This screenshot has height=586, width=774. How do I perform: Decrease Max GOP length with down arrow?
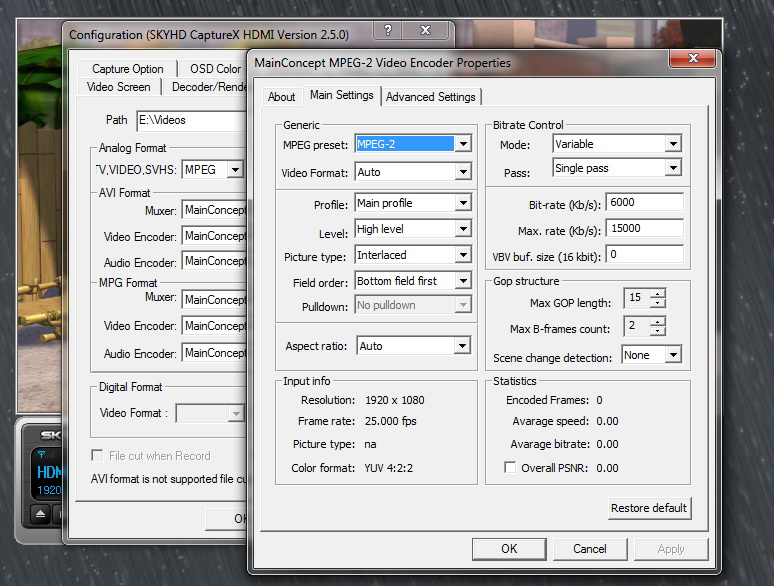click(x=657, y=303)
